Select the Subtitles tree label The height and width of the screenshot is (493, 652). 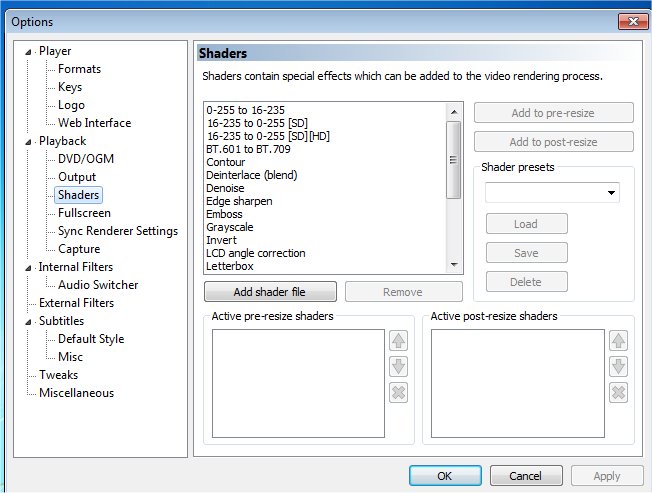62,321
